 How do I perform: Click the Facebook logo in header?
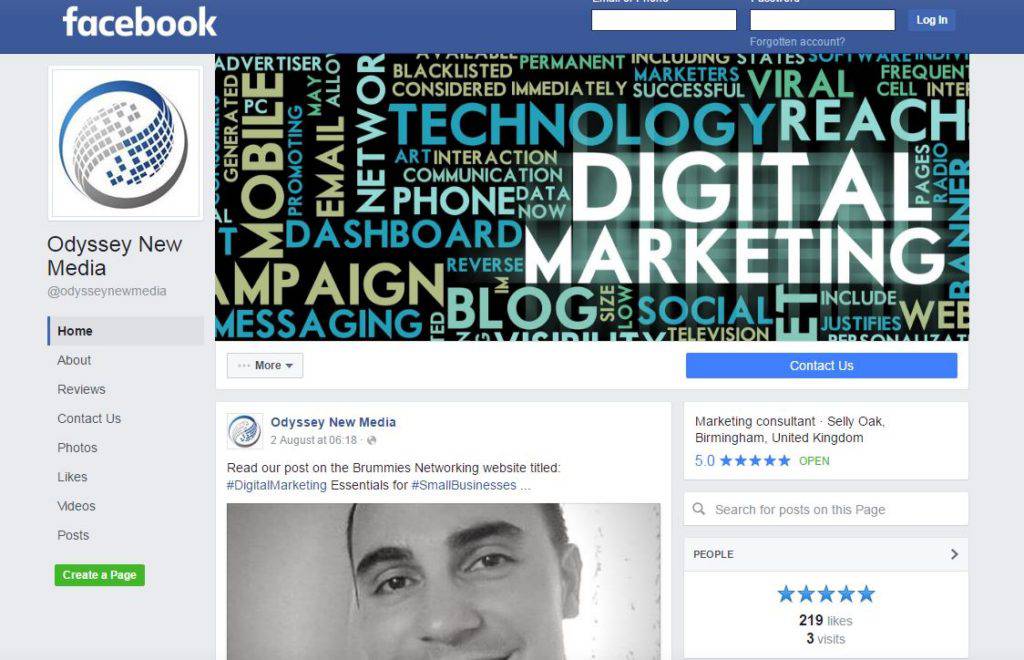pyautogui.click(x=139, y=22)
